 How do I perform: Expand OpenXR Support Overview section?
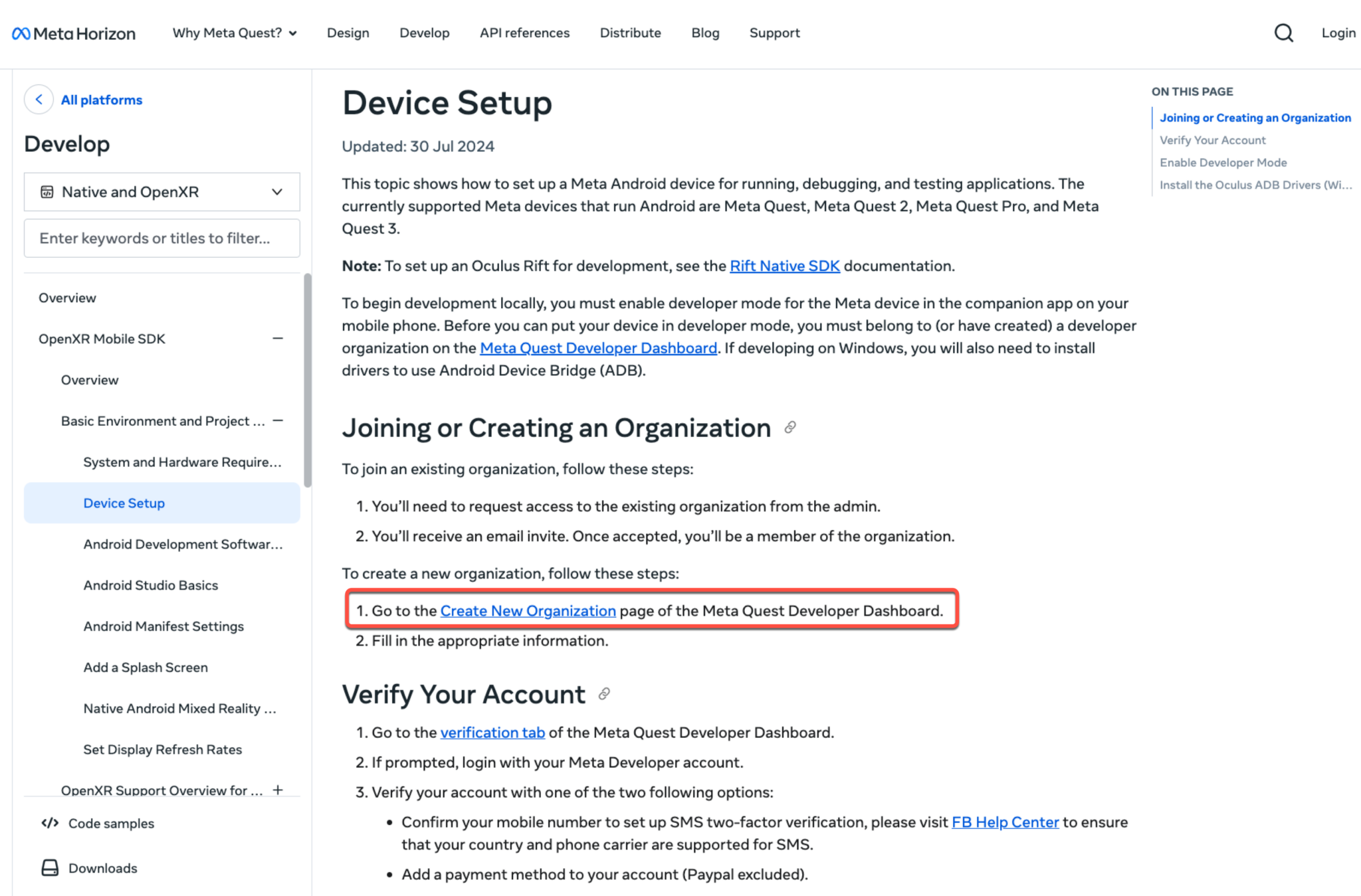pyautogui.click(x=278, y=789)
